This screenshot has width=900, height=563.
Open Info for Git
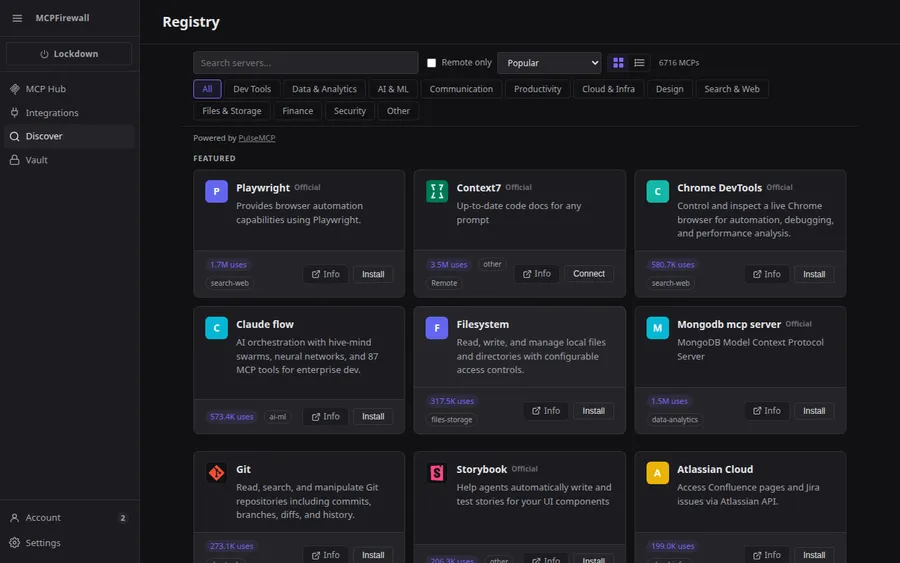click(x=325, y=555)
